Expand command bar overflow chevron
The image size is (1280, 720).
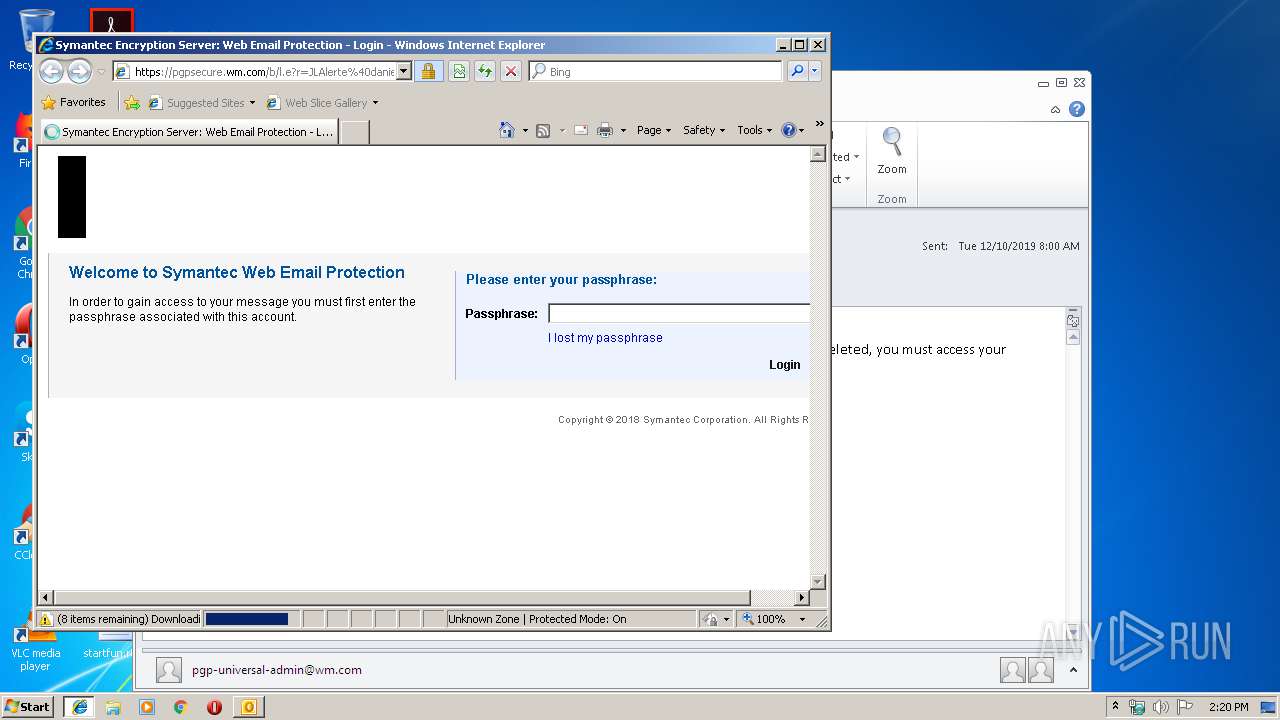coord(820,124)
